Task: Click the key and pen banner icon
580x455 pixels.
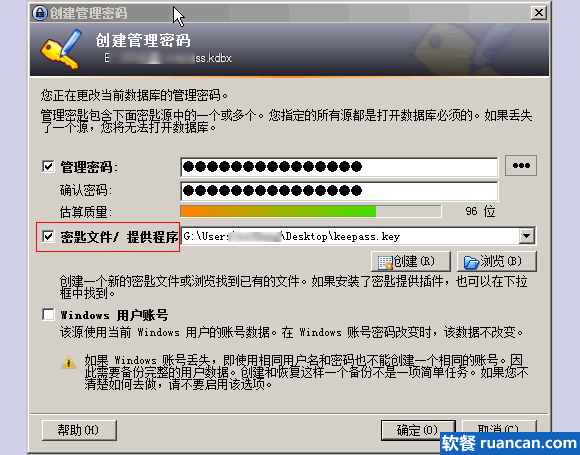Action: click(61, 50)
